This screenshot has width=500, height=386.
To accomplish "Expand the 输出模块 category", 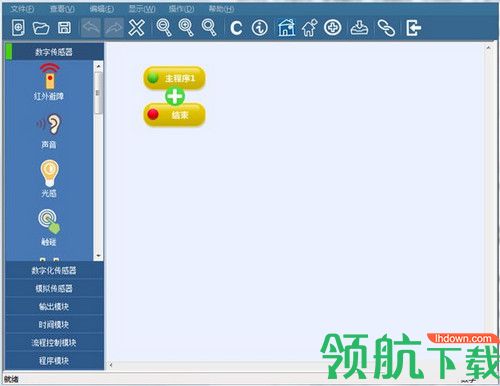I will point(54,306).
